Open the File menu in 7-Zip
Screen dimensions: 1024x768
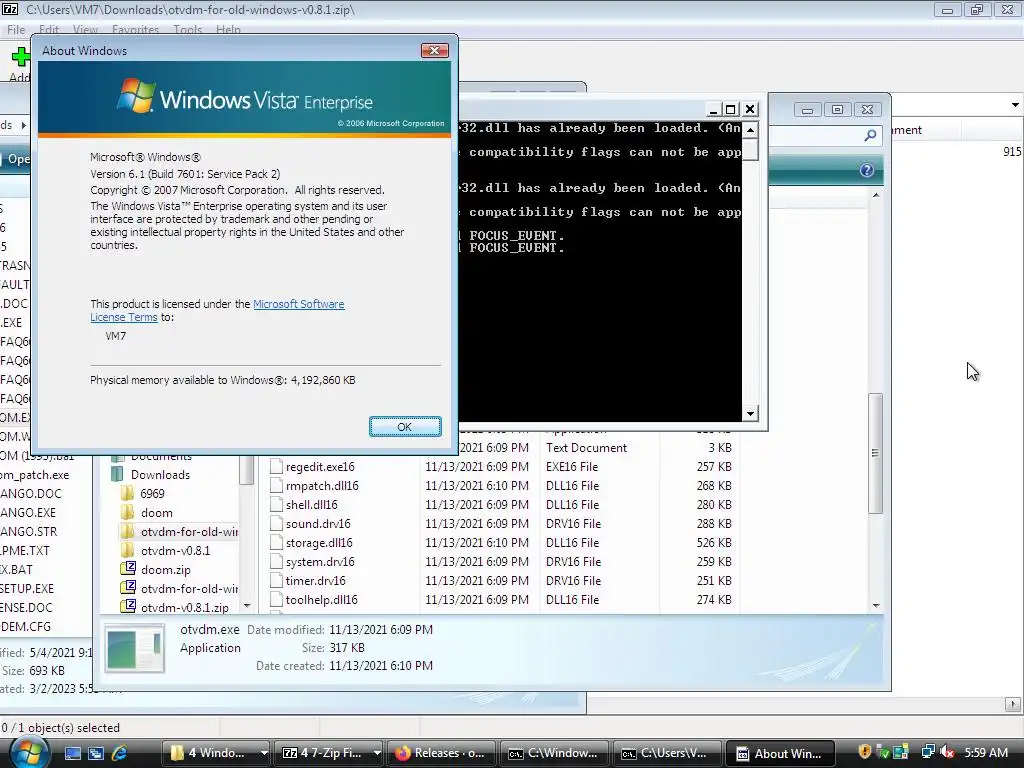(16, 29)
